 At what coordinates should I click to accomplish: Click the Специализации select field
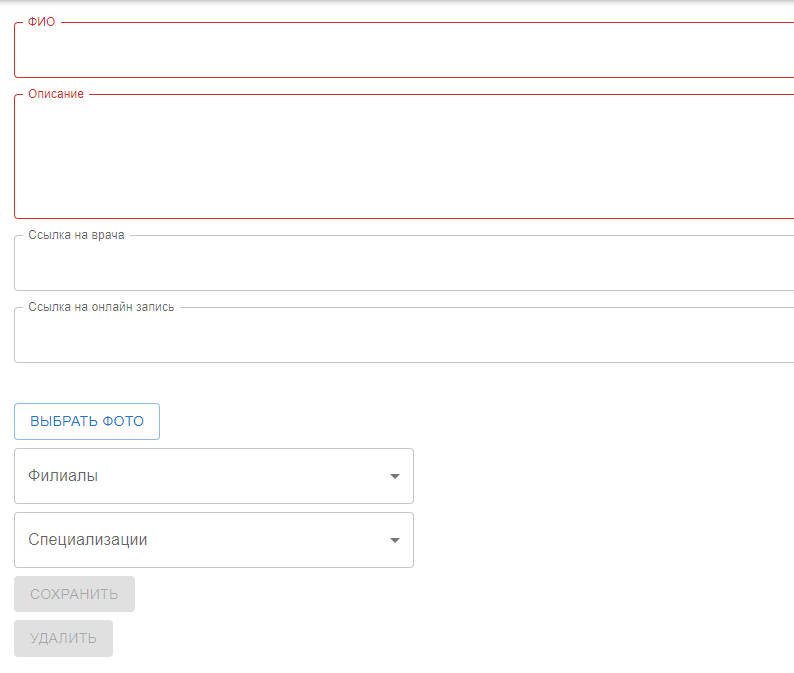pyautogui.click(x=214, y=540)
